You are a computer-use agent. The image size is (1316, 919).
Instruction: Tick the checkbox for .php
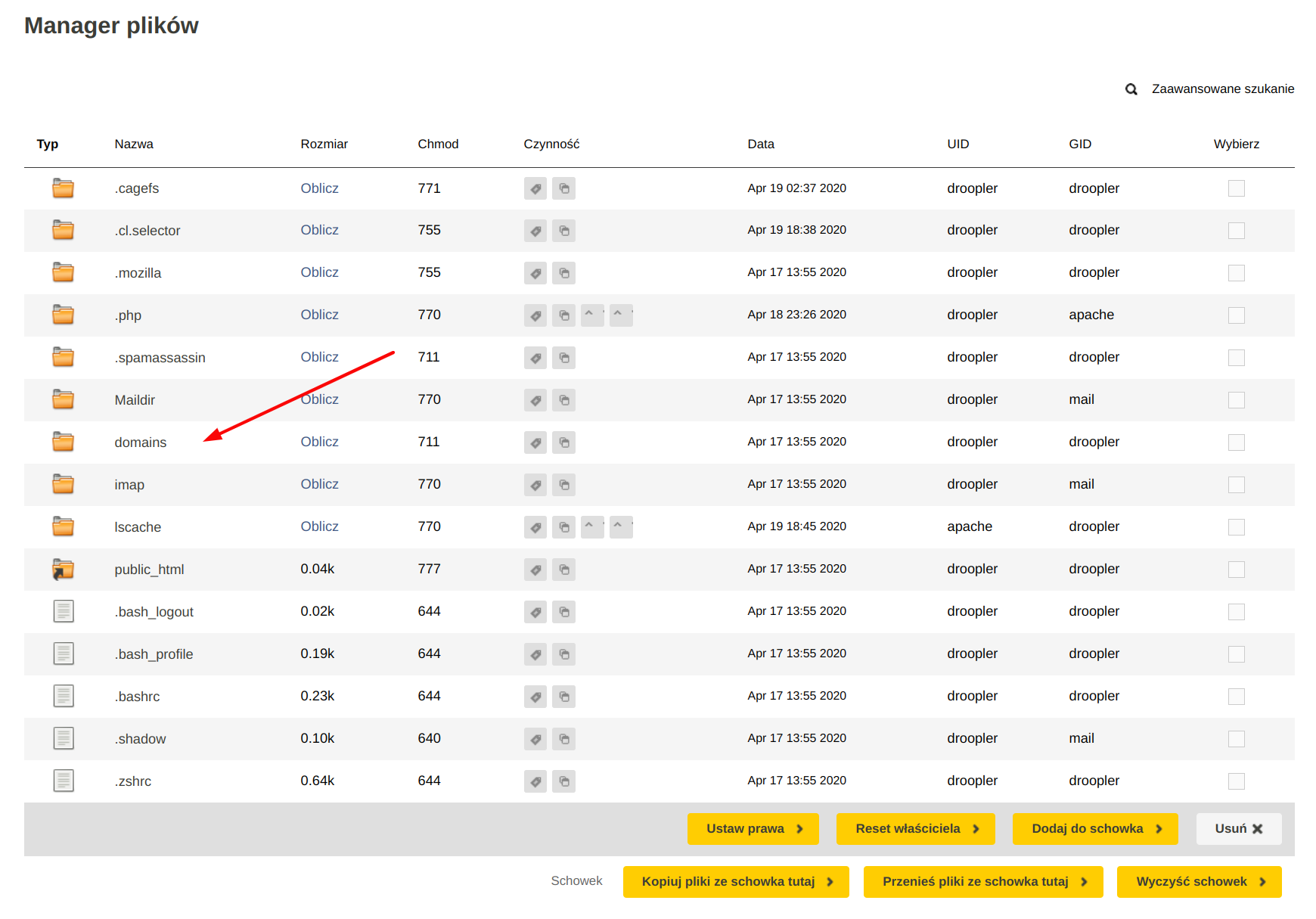(x=1237, y=315)
